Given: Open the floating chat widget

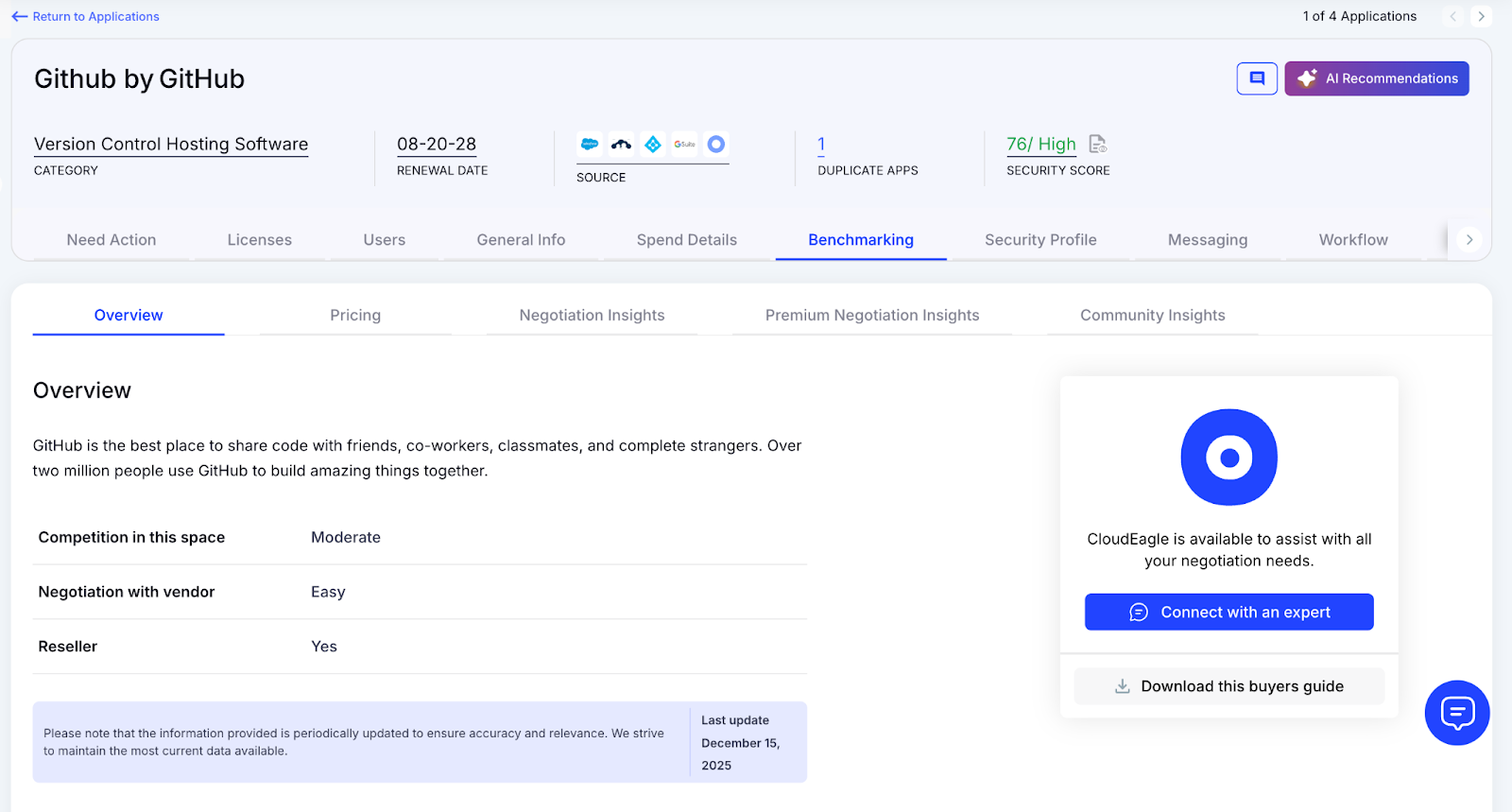Looking at the screenshot, I should pyautogui.click(x=1457, y=713).
